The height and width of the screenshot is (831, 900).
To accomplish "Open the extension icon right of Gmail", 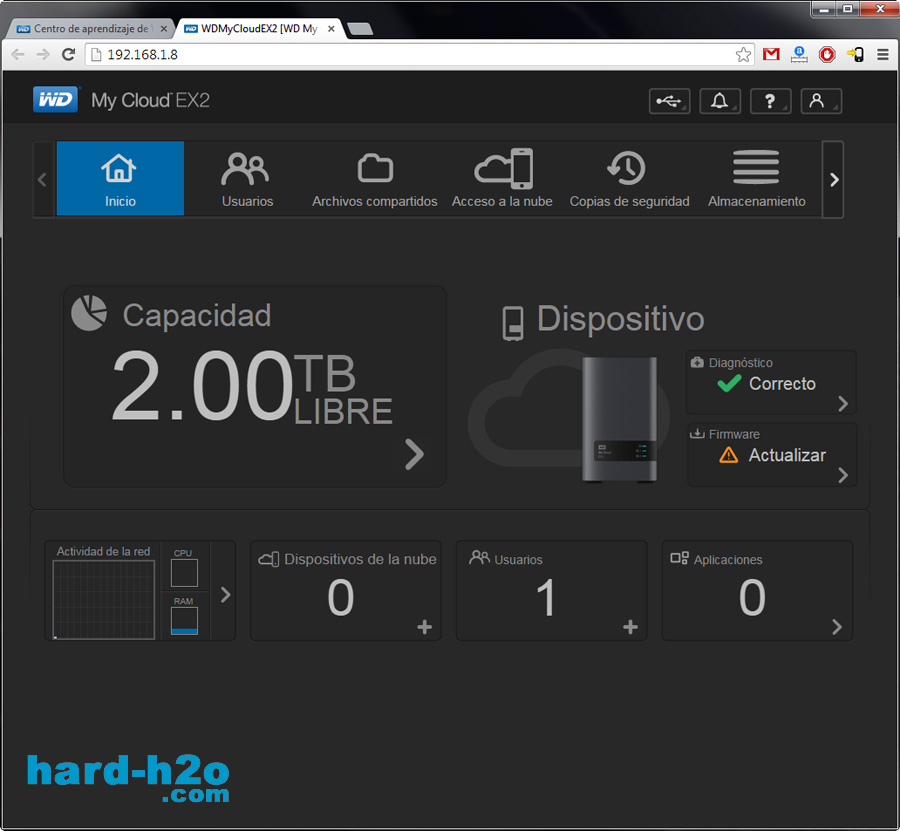I will (x=799, y=55).
